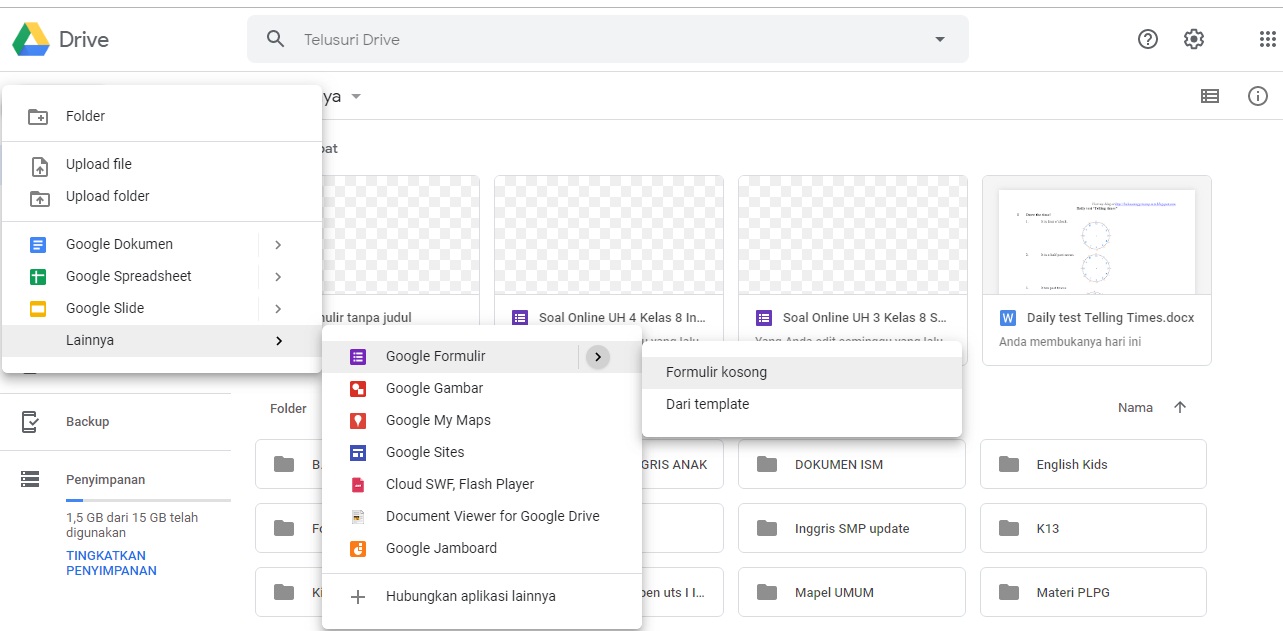
Task: Expand search options dropdown arrow
Action: (x=939, y=39)
